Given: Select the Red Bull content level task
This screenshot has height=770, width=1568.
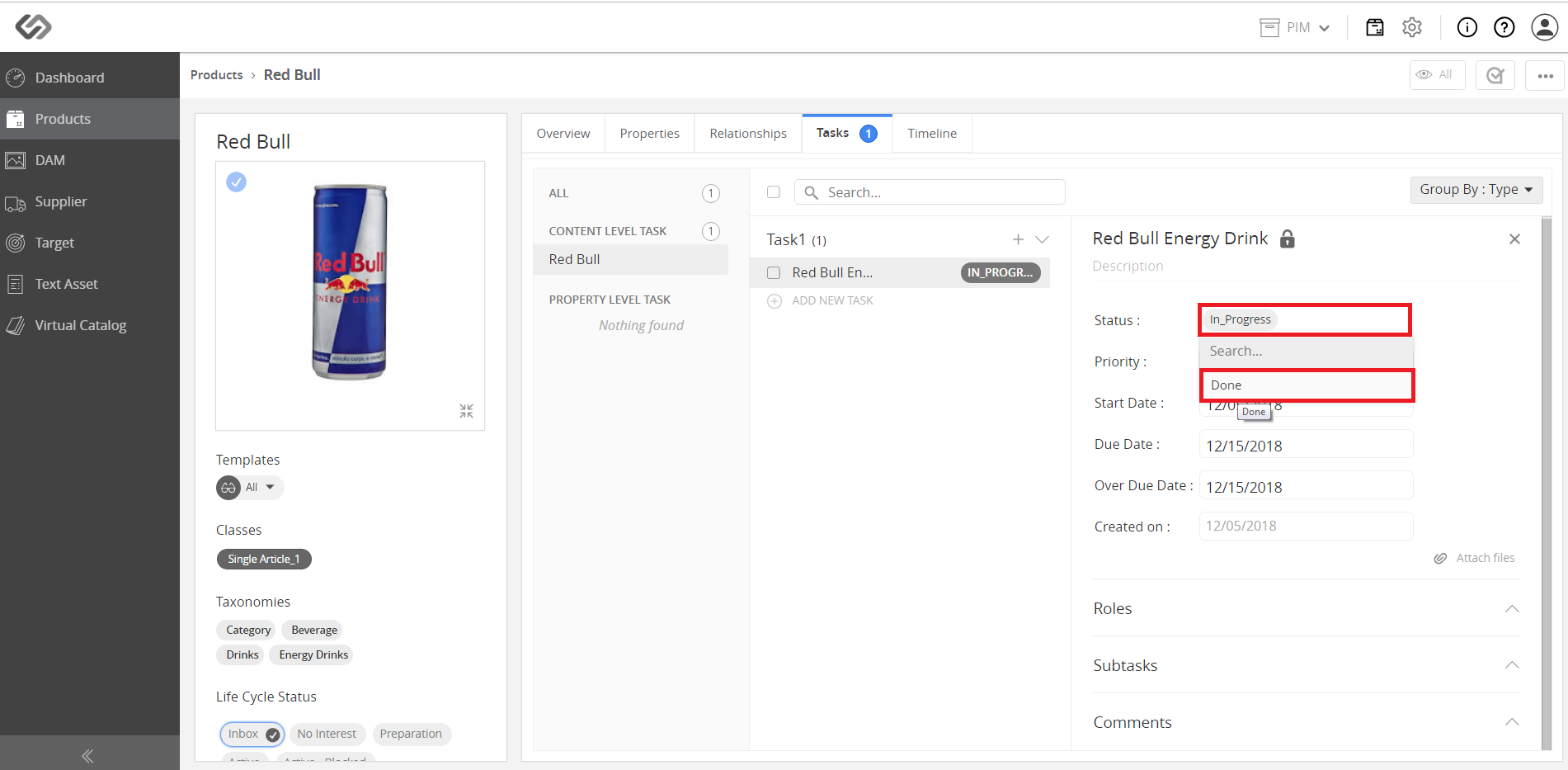Looking at the screenshot, I should click(x=631, y=259).
